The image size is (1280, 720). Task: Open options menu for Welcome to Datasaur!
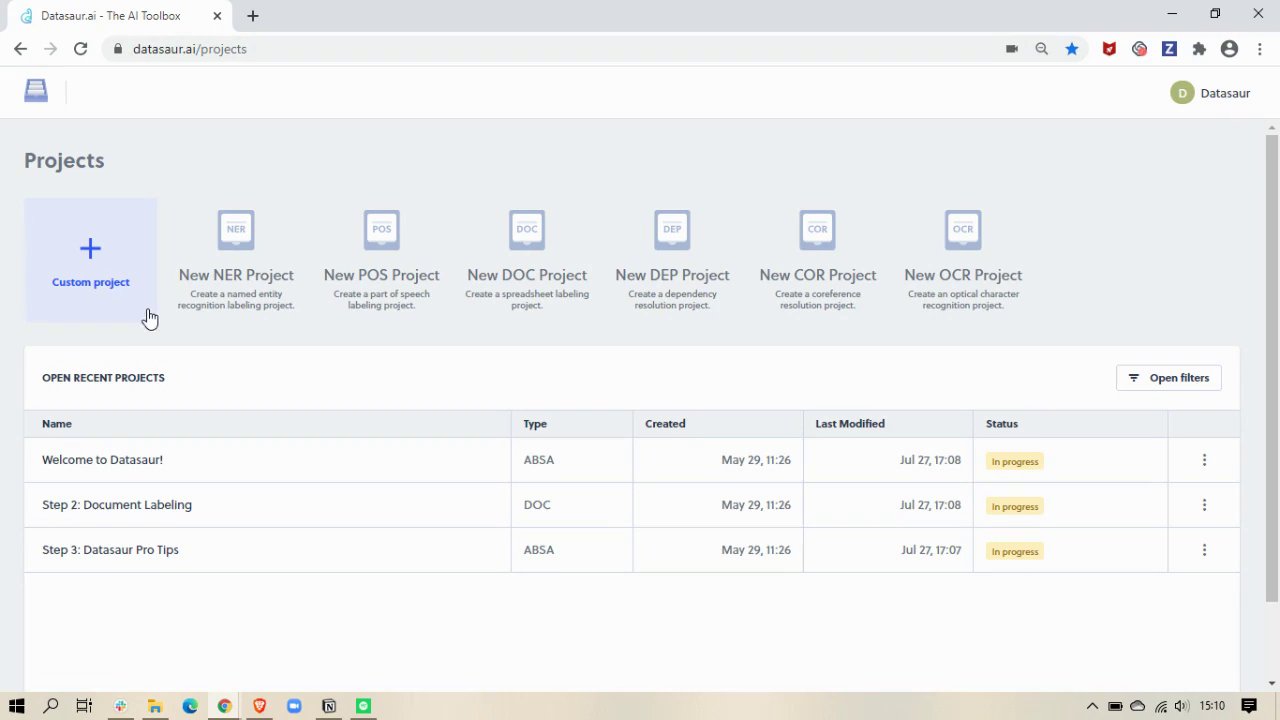(x=1204, y=460)
